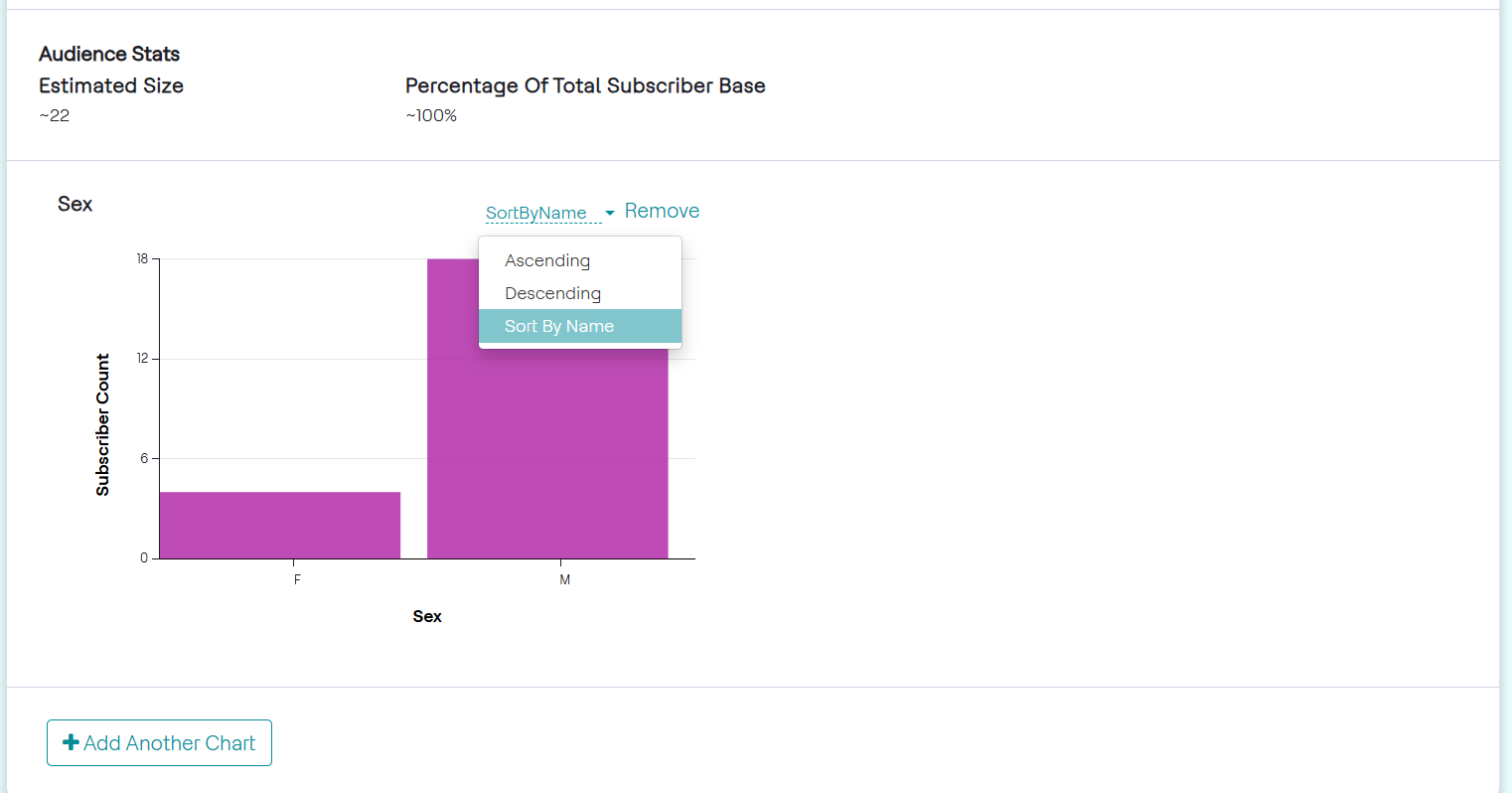
Task: Click the Percentage Of Total Subscriber Base label
Action: 585,85
